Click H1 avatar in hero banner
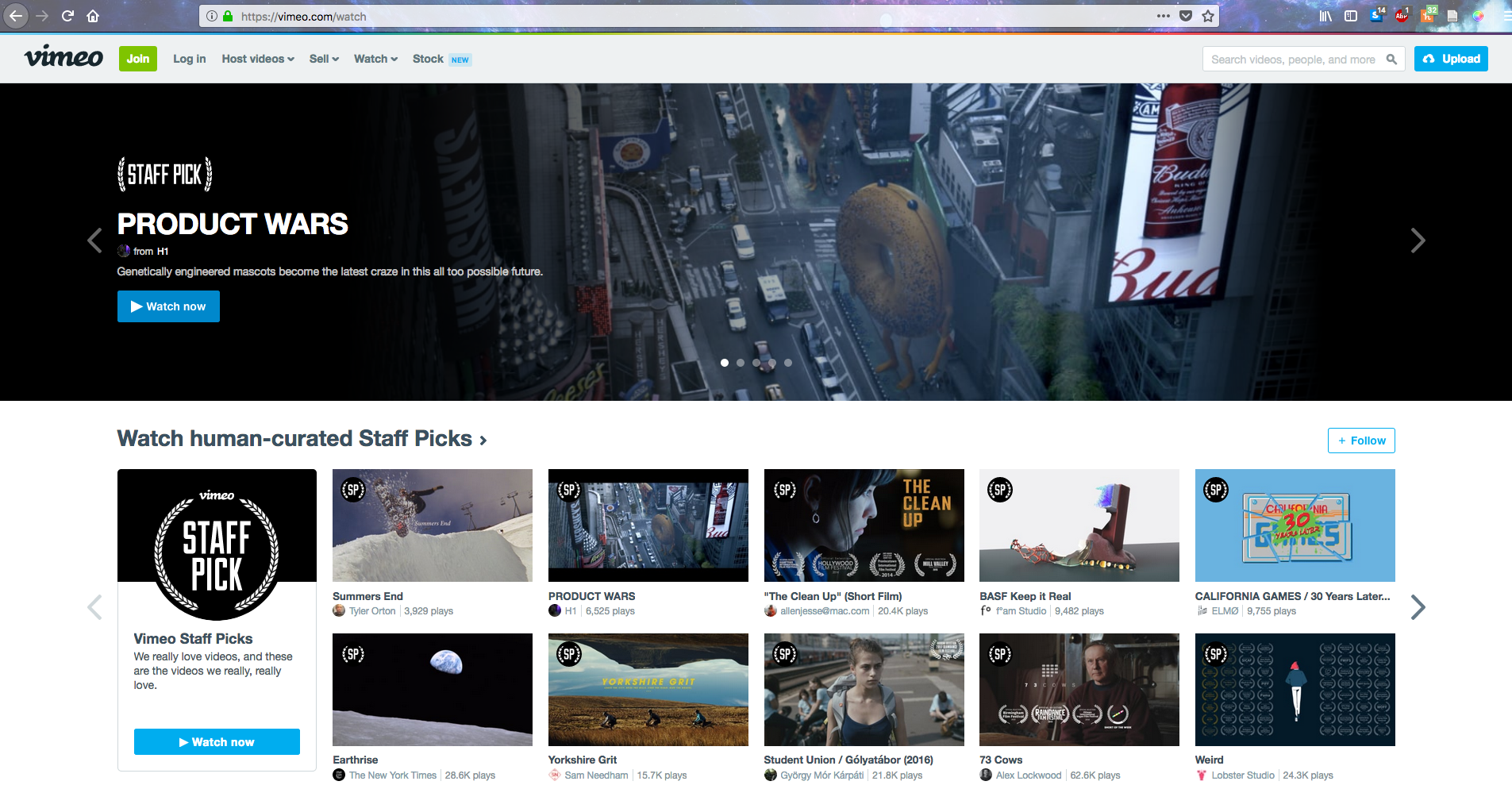This screenshot has height=812, width=1512. [x=124, y=251]
